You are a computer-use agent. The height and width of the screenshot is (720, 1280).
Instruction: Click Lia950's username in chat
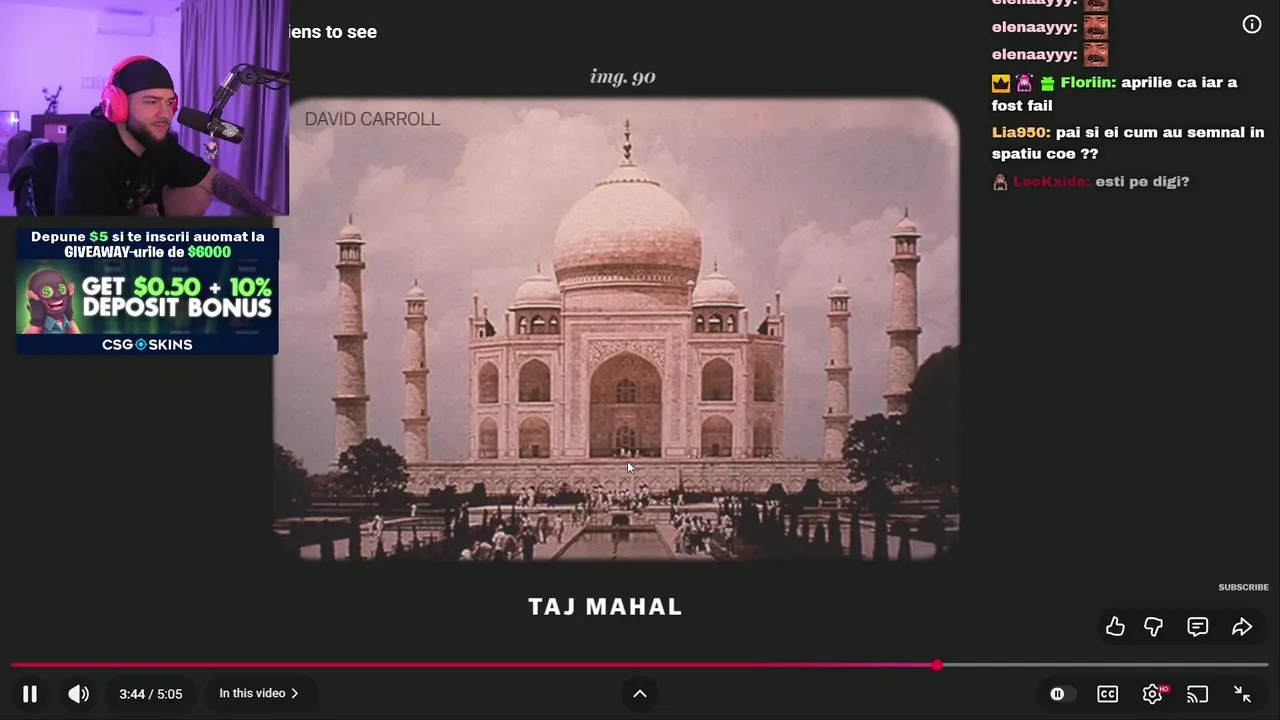[x=1021, y=132]
